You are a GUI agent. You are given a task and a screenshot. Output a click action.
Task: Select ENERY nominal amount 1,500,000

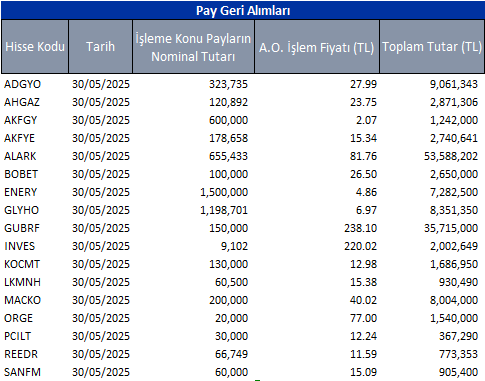click(x=224, y=192)
